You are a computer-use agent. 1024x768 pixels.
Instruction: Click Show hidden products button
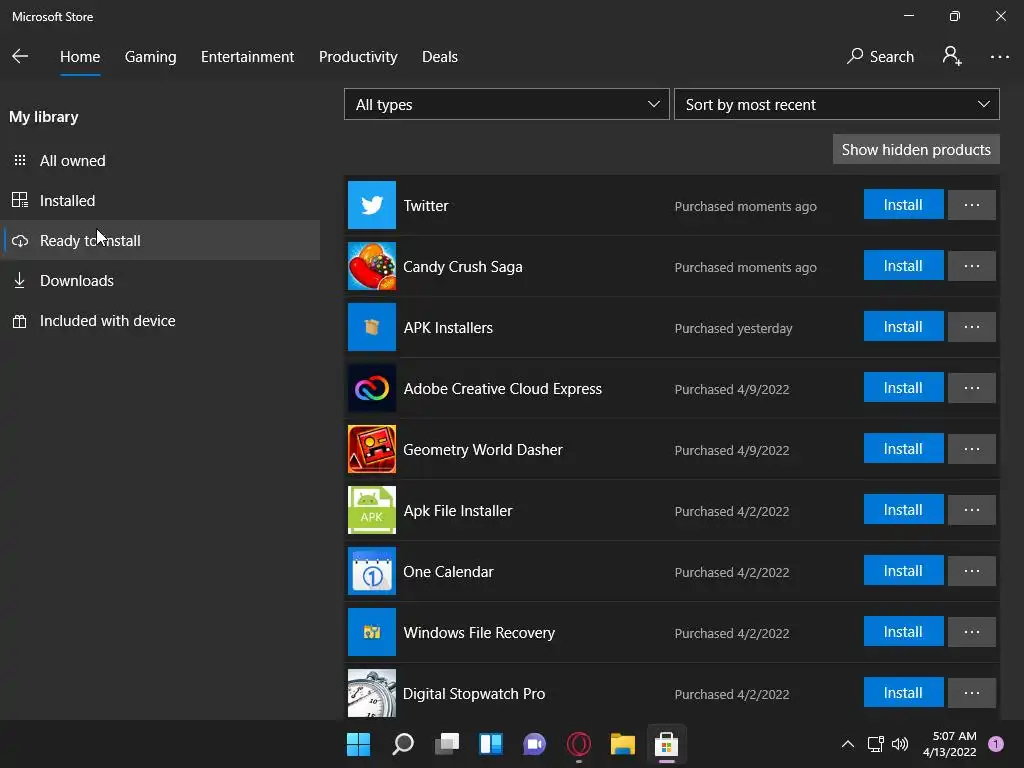(x=916, y=150)
